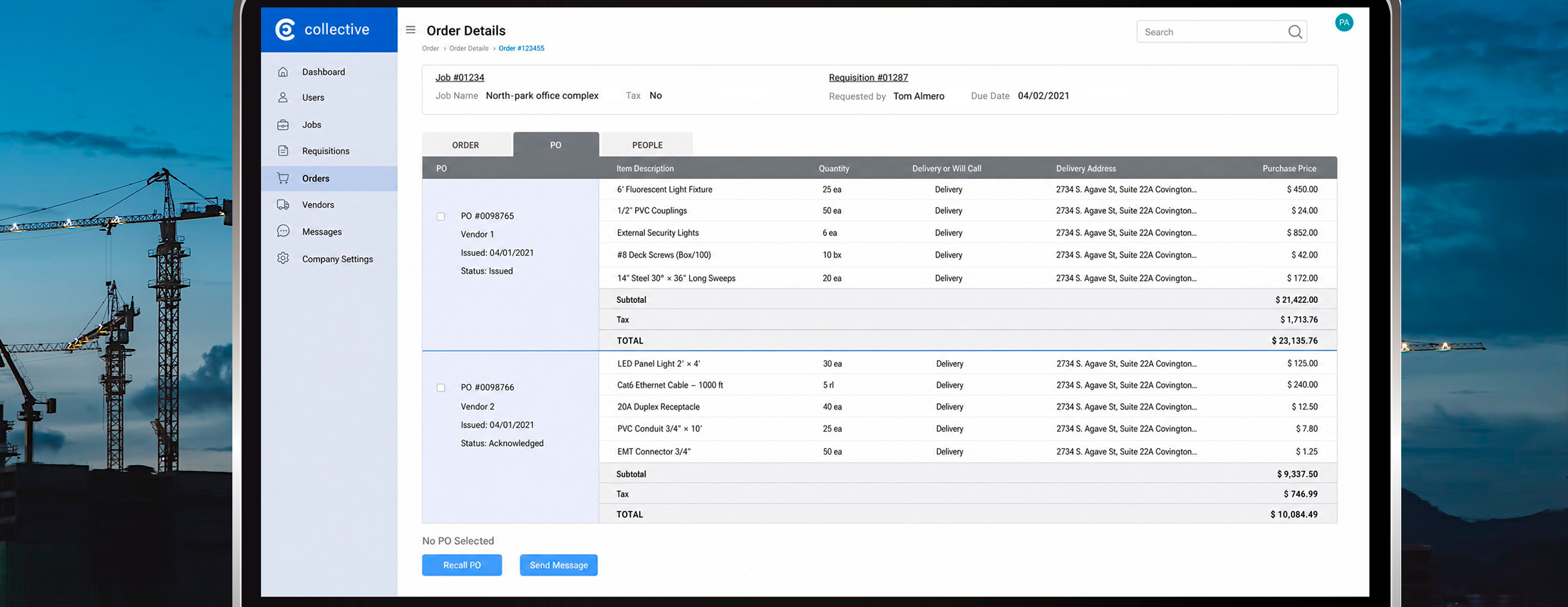Click the Recall PO button
Viewport: 1568px width, 607px height.
[x=462, y=565]
